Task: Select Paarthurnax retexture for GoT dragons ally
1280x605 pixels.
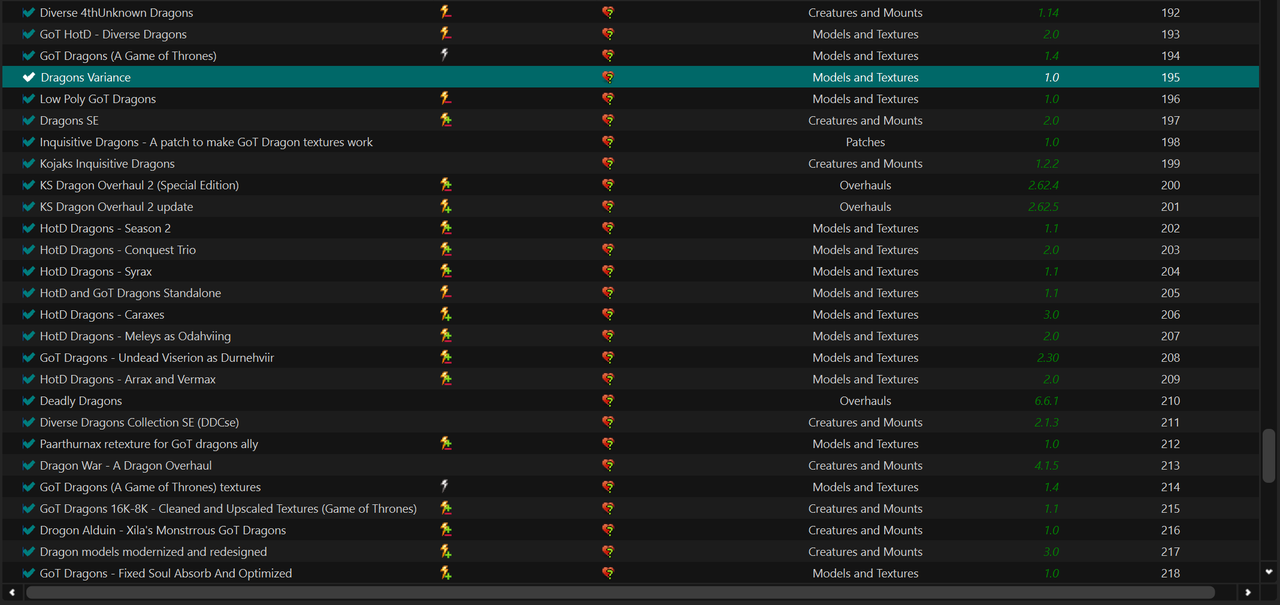Action: click(x=149, y=444)
